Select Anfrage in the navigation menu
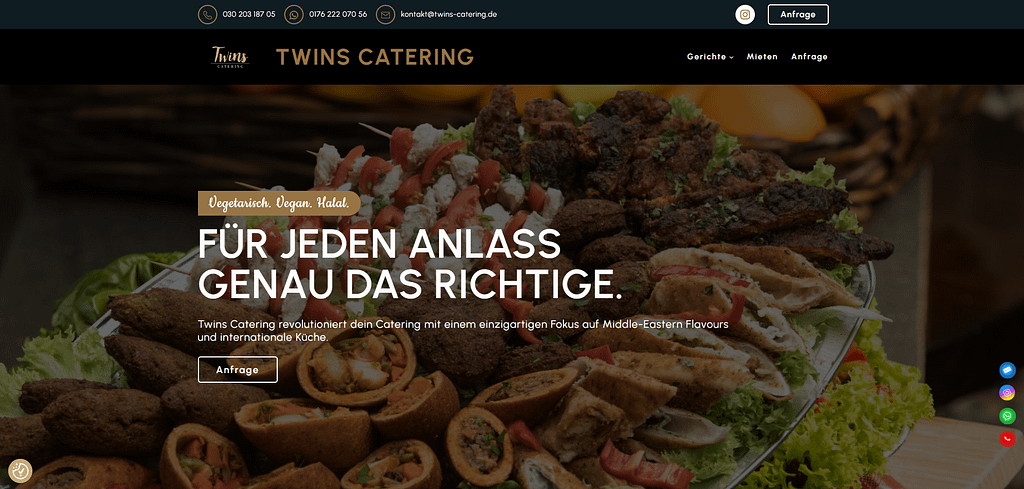This screenshot has height=489, width=1024. pyautogui.click(x=809, y=57)
